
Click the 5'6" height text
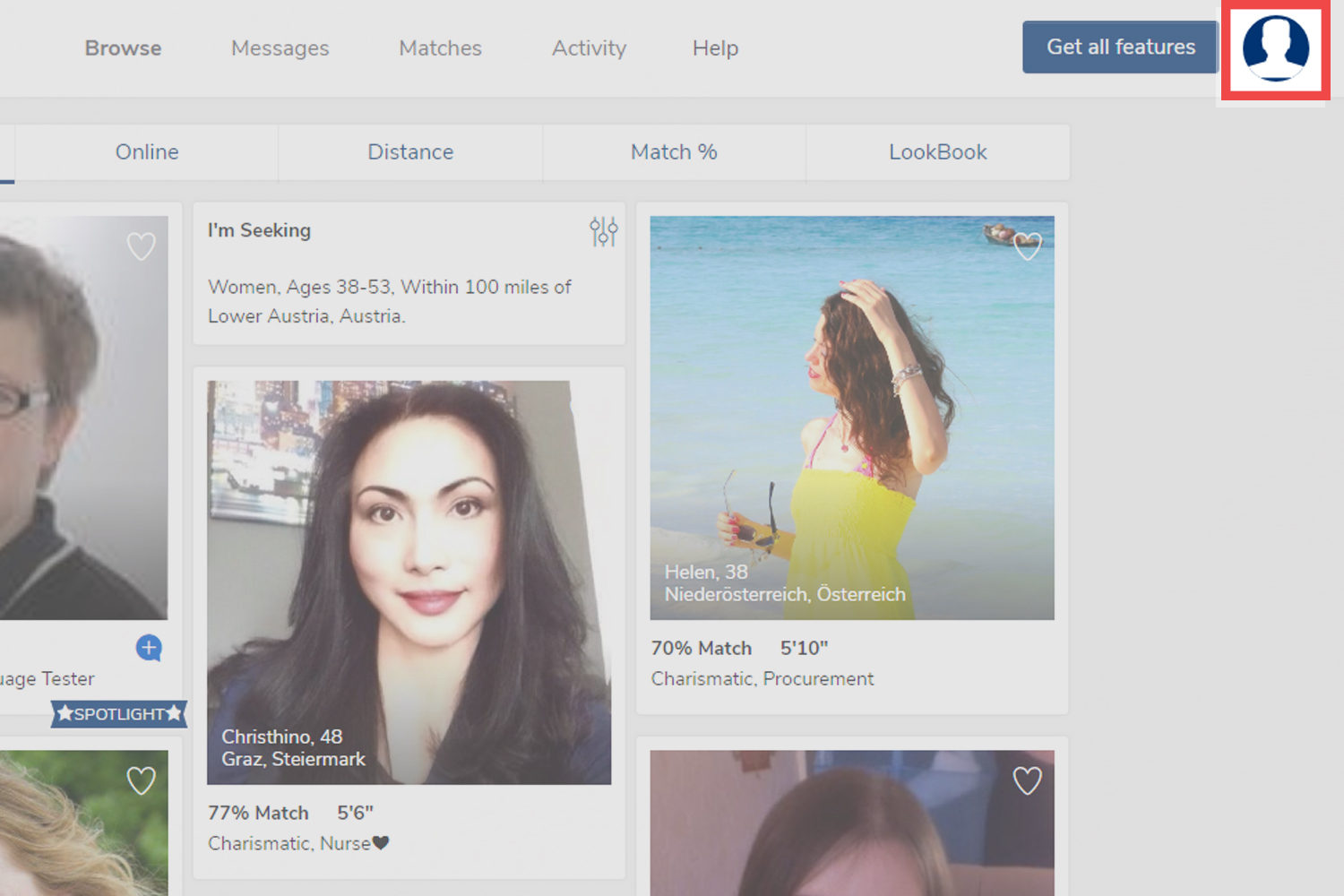tap(355, 813)
